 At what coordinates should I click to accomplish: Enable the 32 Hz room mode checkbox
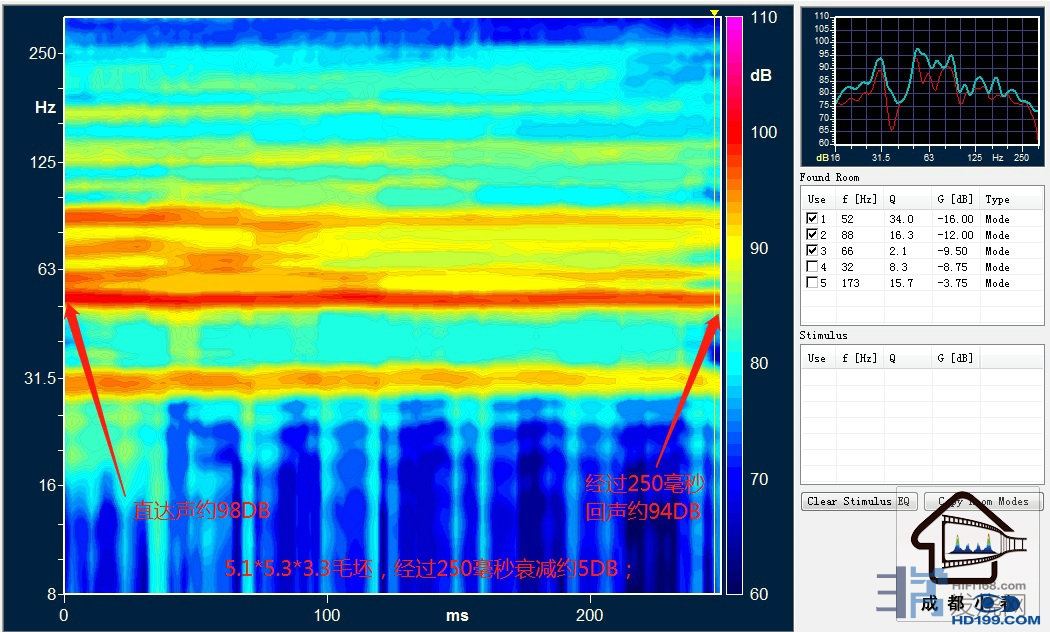click(812, 266)
